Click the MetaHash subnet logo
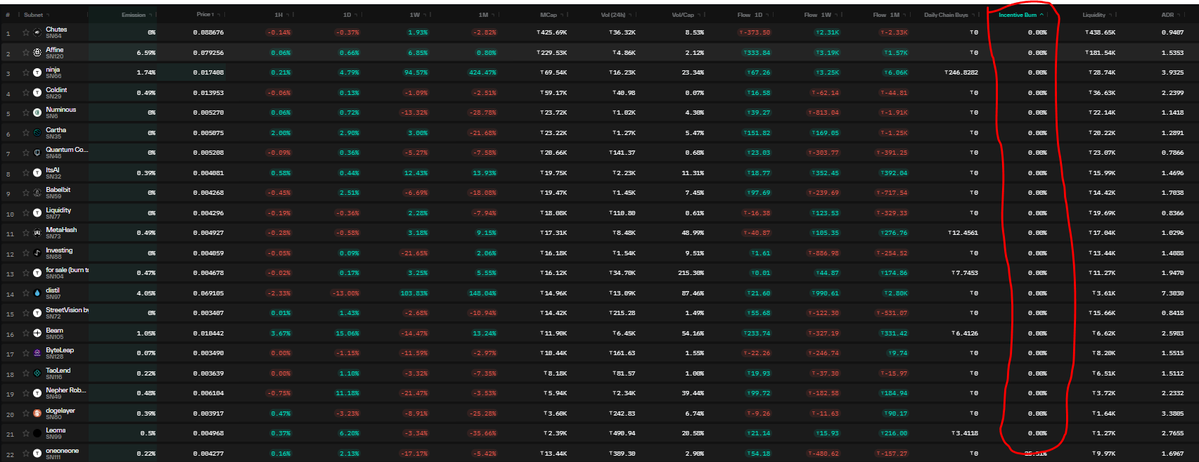This screenshot has width=1199, height=462. (37, 233)
